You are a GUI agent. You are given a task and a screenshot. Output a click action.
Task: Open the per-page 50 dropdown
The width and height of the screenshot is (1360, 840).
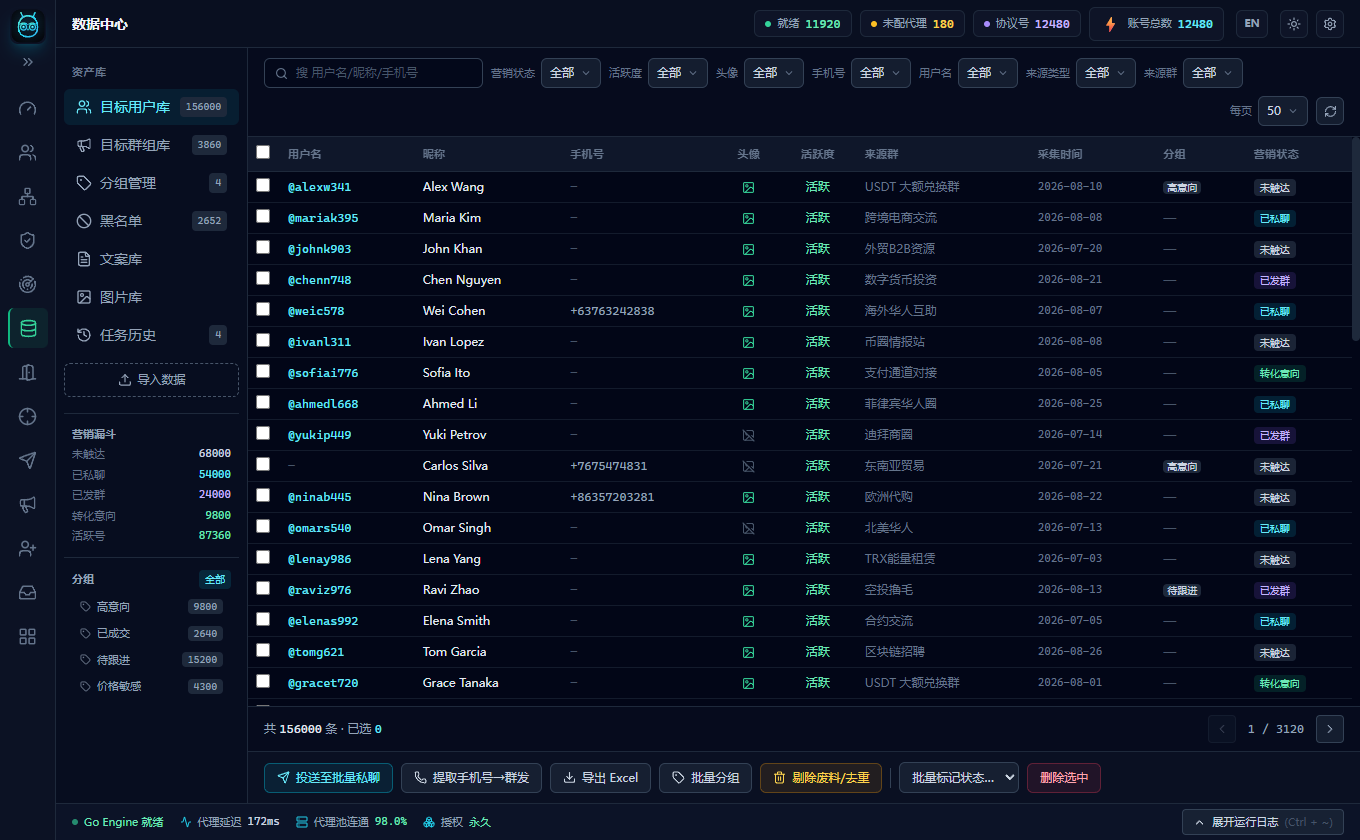(1283, 111)
